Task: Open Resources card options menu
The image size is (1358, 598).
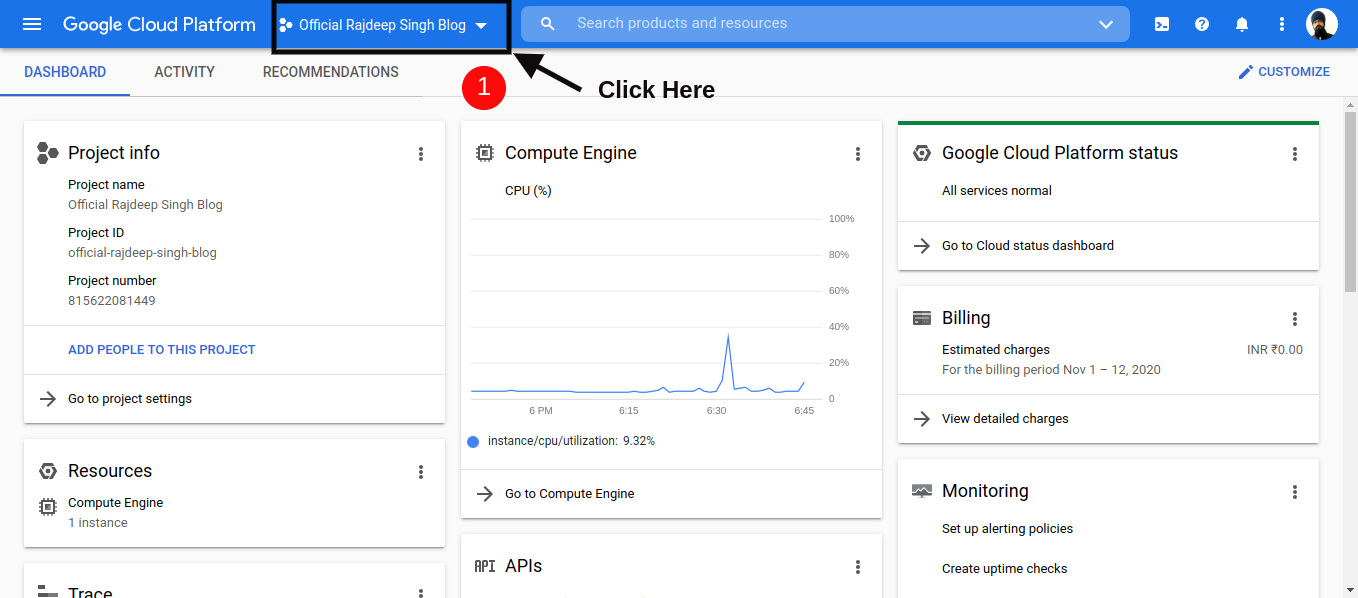Action: (x=421, y=472)
